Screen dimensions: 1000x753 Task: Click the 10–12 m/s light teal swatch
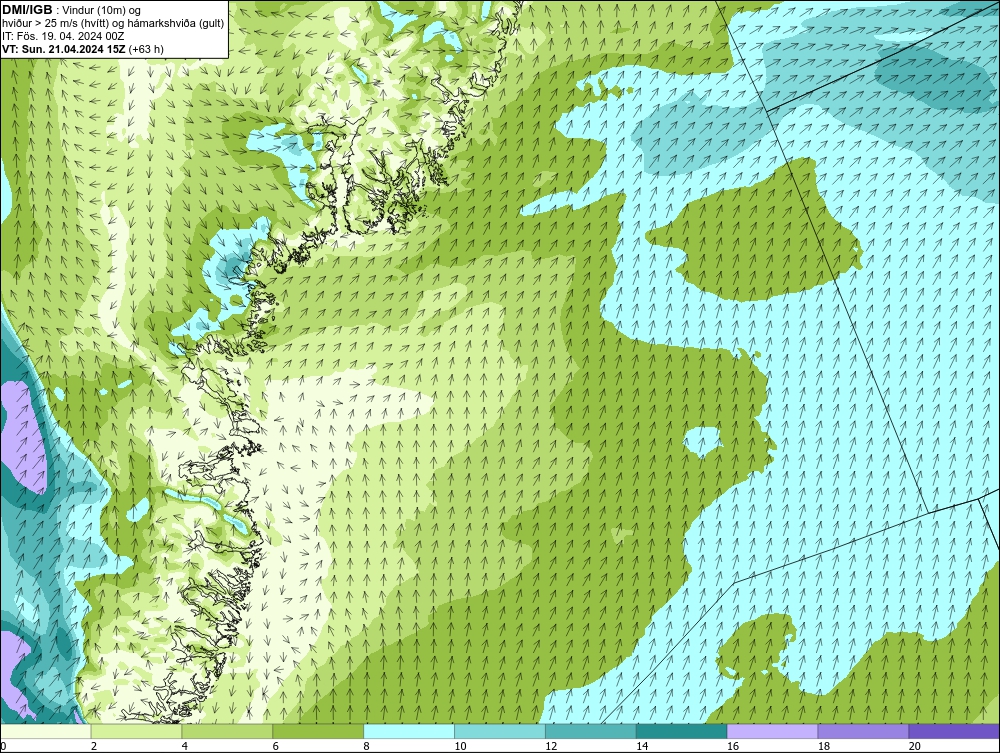pyautogui.click(x=500, y=731)
